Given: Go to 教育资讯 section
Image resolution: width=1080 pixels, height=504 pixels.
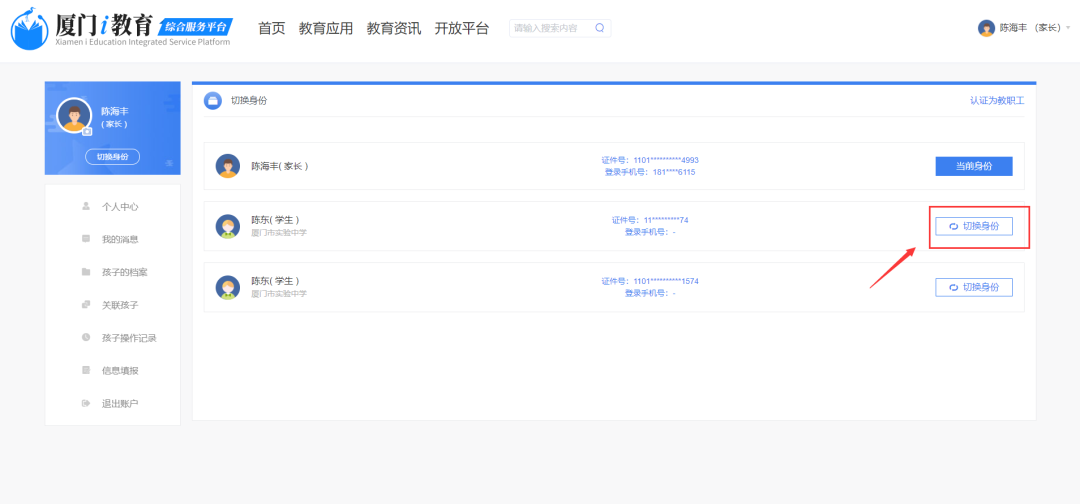Looking at the screenshot, I should (x=393, y=28).
